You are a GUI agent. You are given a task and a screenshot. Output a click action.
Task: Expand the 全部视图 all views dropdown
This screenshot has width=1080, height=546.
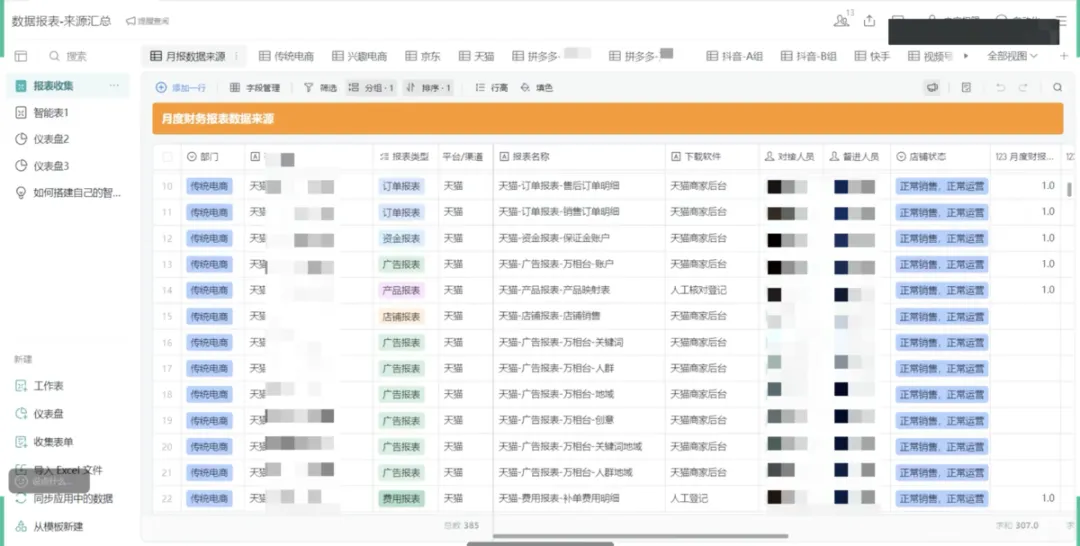tap(1012, 56)
